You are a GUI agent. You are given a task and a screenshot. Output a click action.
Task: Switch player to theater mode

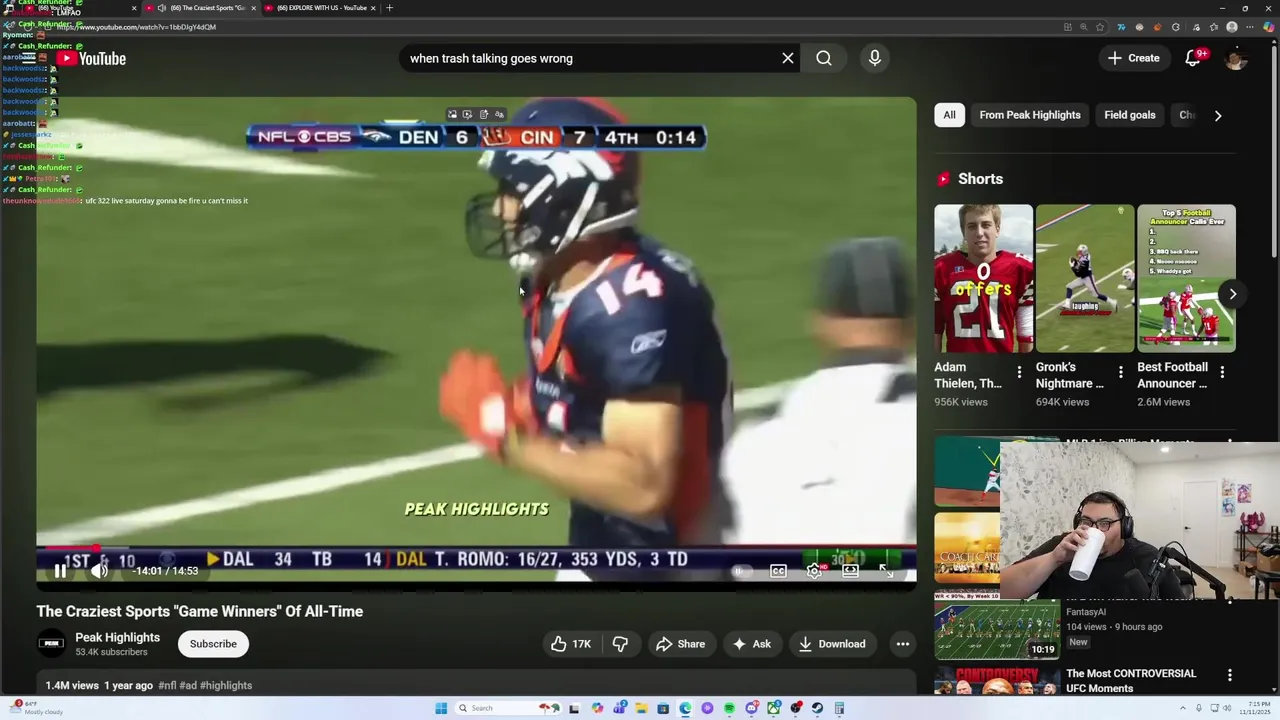850,571
